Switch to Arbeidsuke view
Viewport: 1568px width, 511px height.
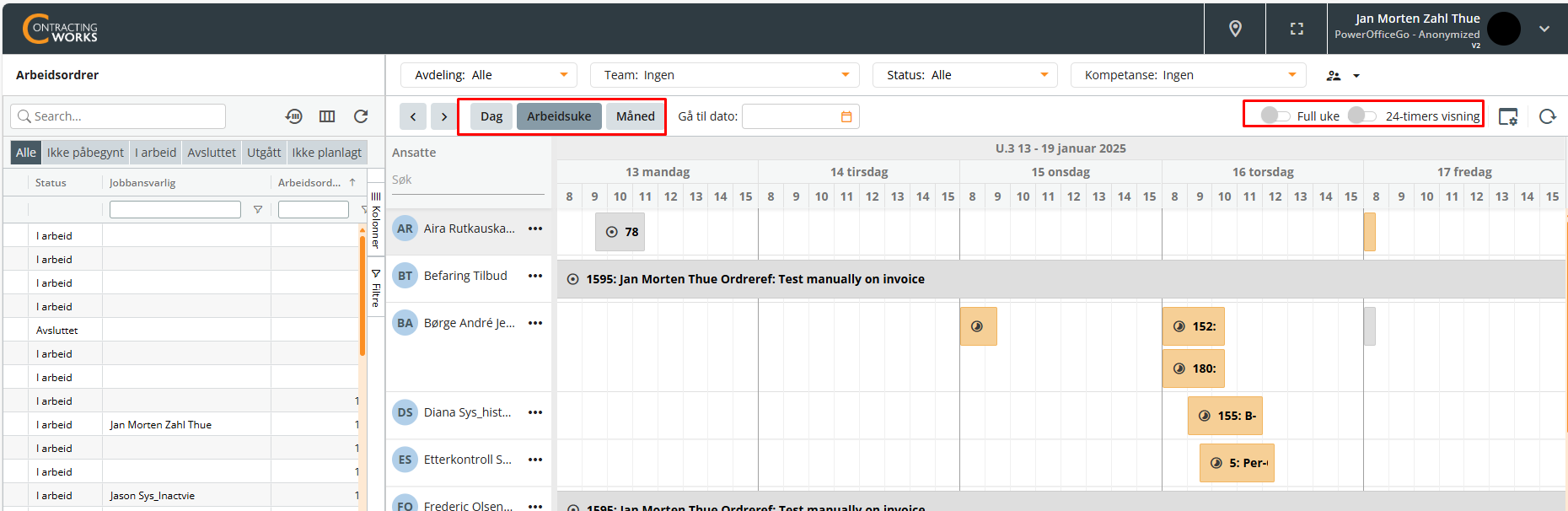tap(560, 116)
